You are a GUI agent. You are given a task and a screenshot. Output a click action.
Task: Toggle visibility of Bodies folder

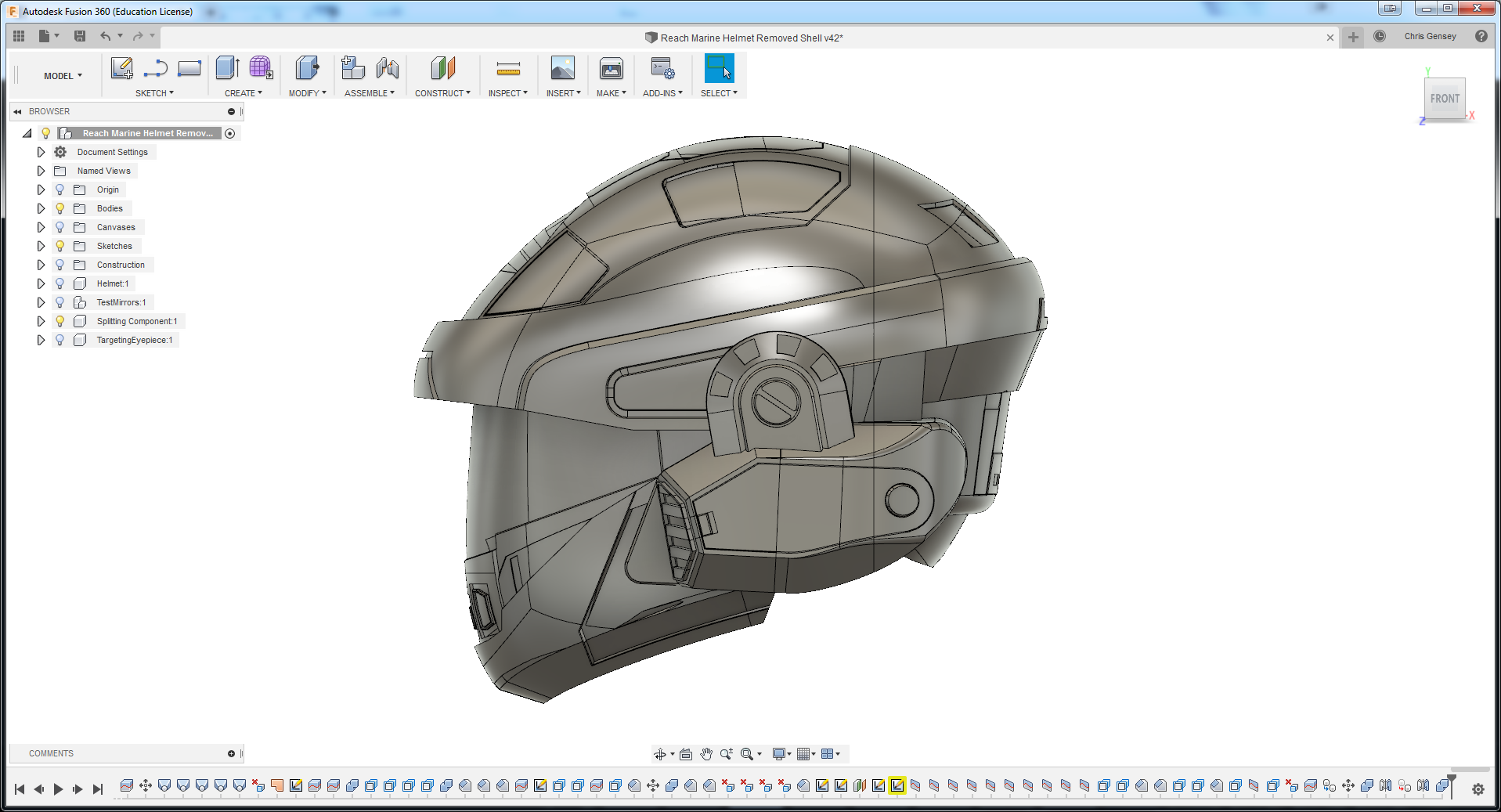click(60, 208)
